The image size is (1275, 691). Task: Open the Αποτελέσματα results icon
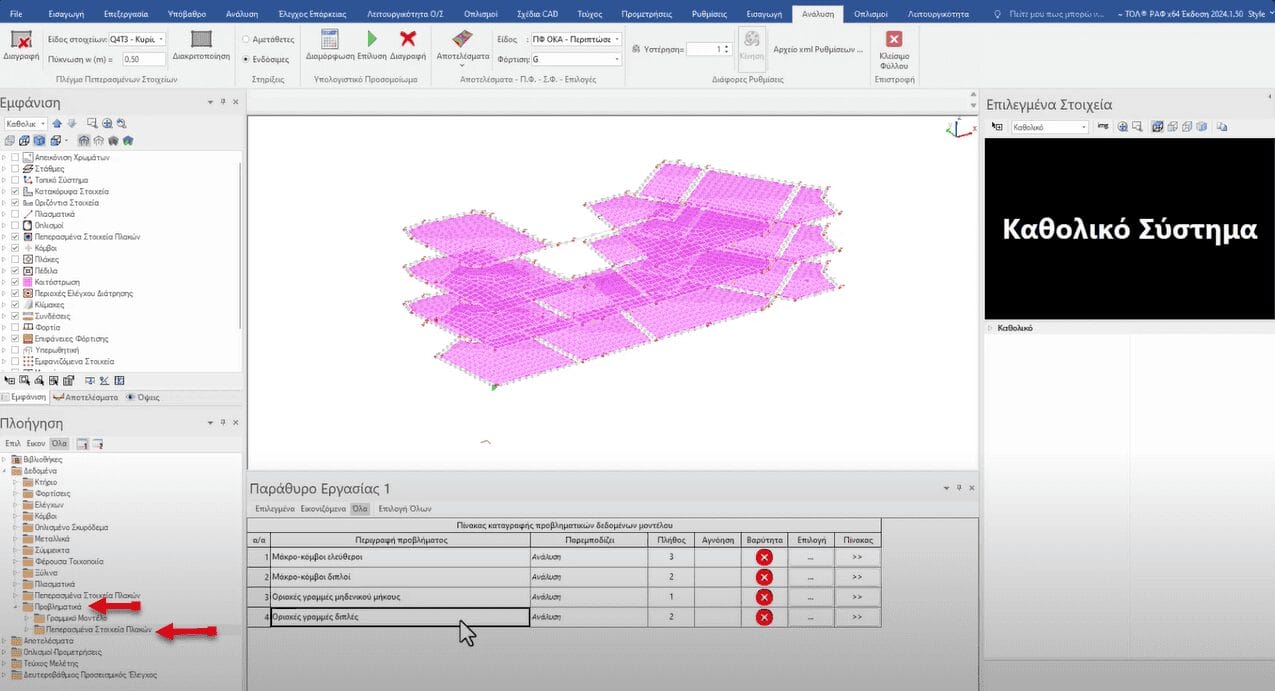[462, 40]
